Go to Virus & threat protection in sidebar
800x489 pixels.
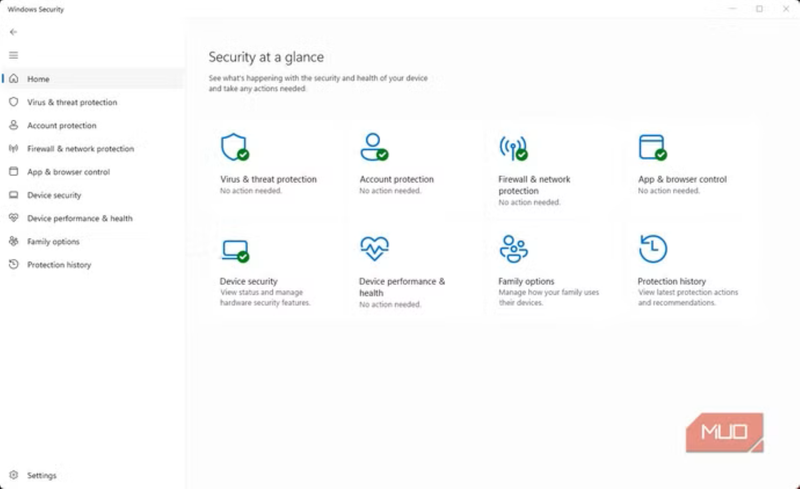93,102
